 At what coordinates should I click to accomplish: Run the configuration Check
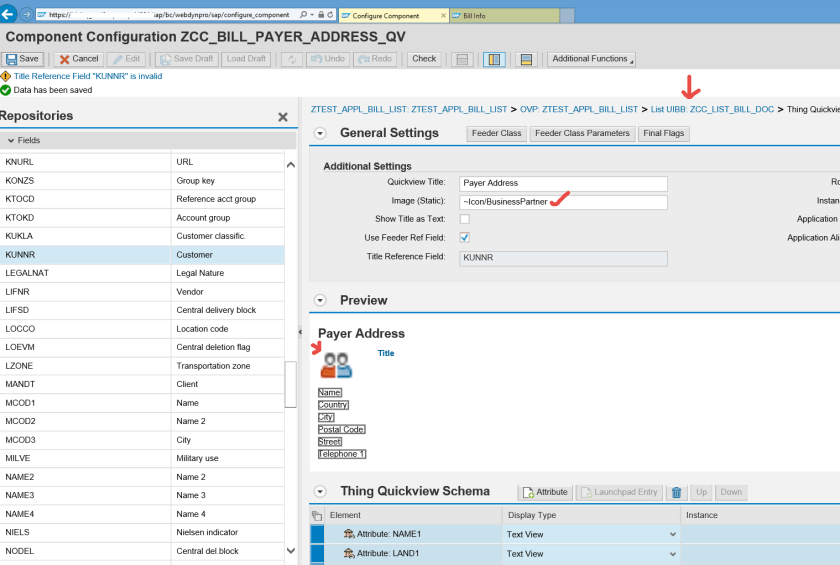424,59
